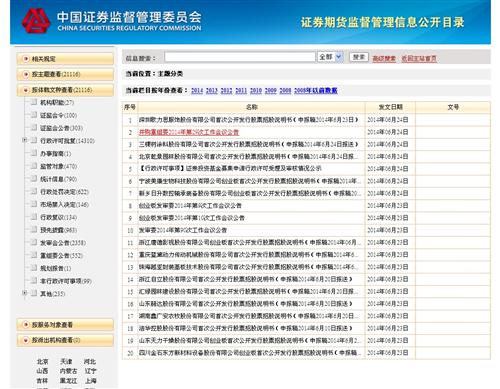Collapse the 按派出机构查看 accordion arrow
Screen dimensions: 500x389
[x=26, y=340]
